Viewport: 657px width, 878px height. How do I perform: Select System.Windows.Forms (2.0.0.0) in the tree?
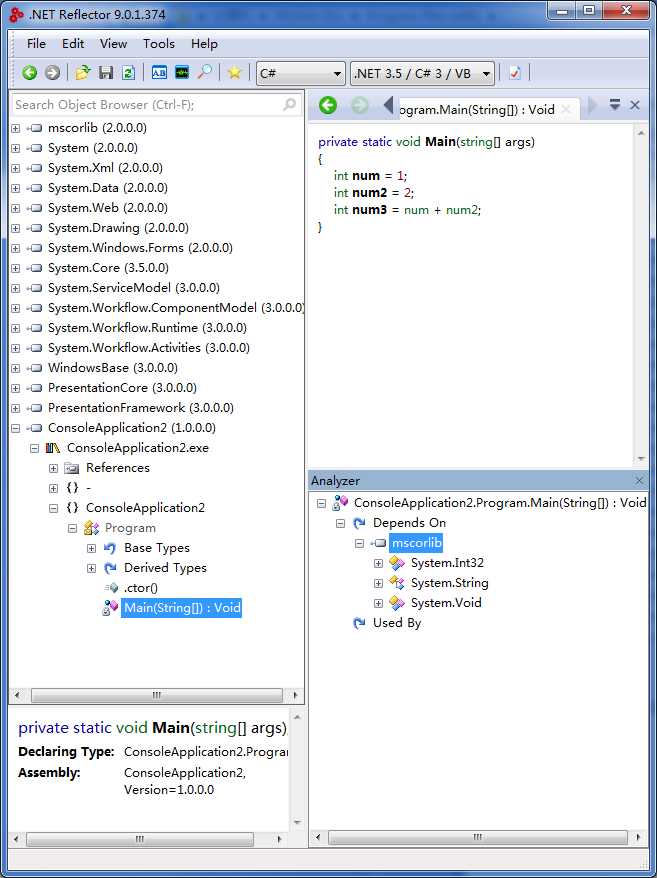140,248
